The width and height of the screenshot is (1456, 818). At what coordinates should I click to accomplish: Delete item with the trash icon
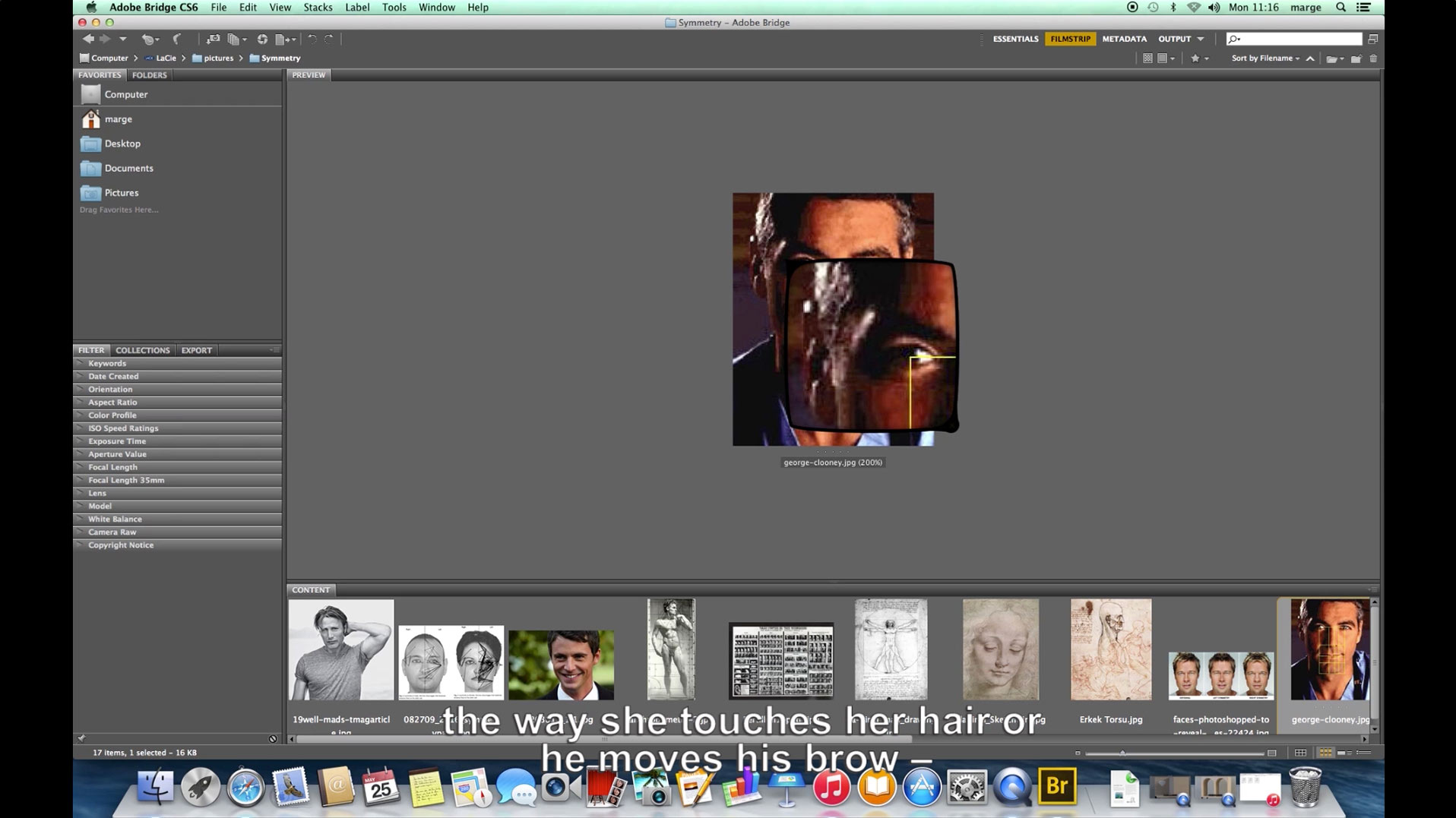click(1373, 58)
